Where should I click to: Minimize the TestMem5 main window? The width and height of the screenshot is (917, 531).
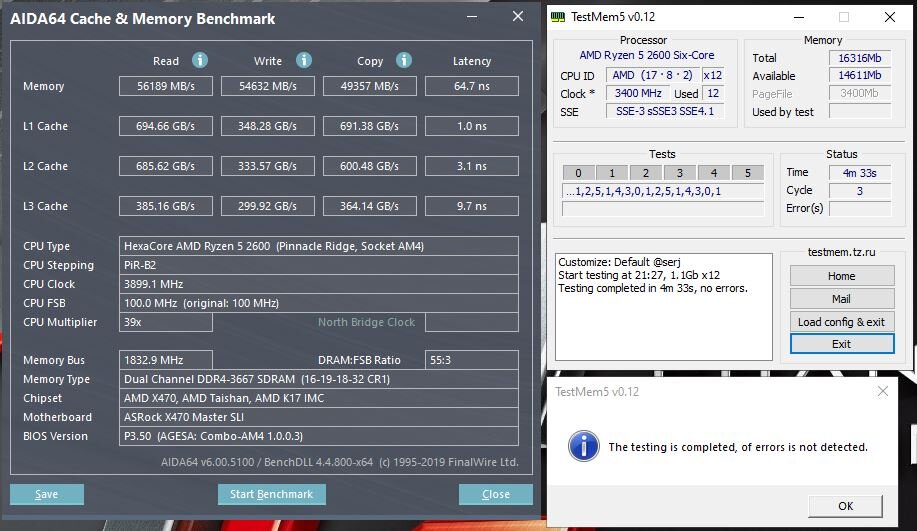pos(798,17)
